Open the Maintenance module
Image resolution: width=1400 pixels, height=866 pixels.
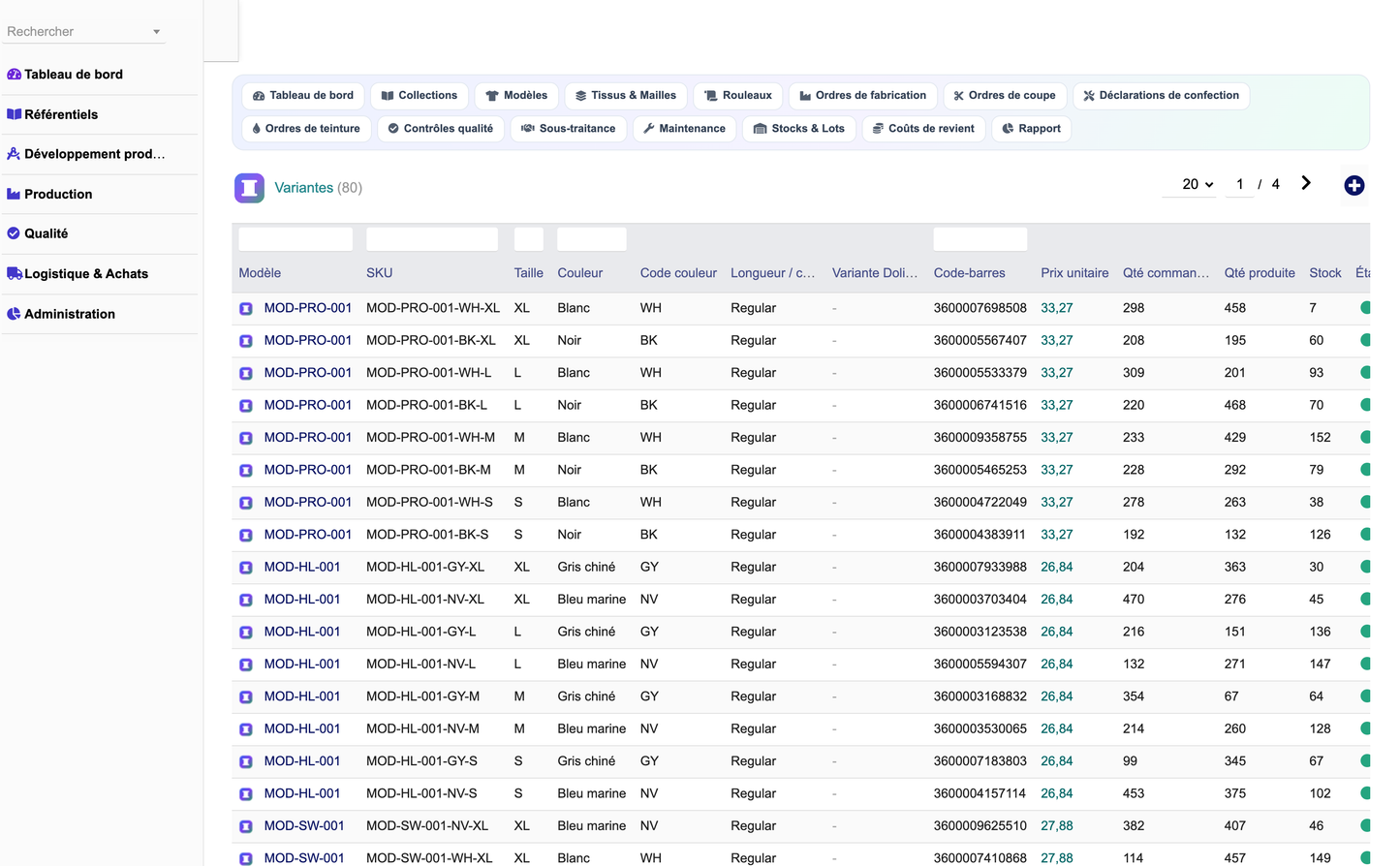tap(685, 129)
